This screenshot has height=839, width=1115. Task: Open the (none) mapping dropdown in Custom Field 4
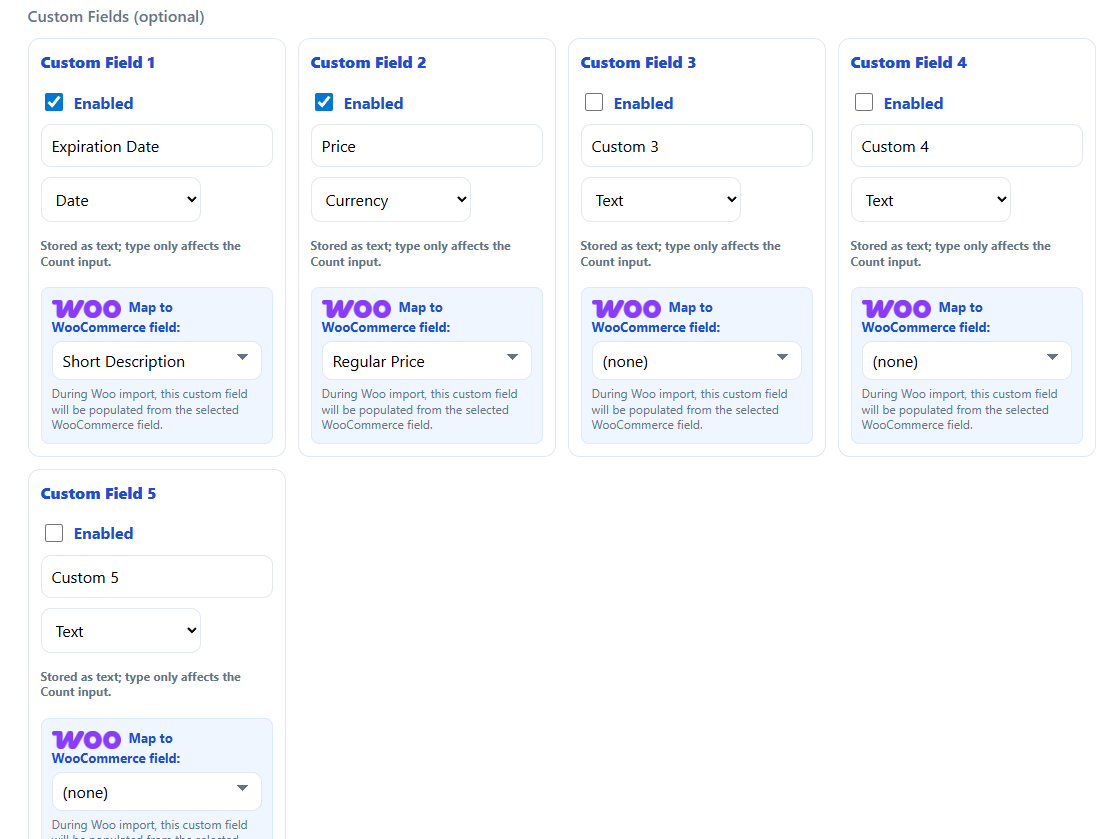point(966,360)
